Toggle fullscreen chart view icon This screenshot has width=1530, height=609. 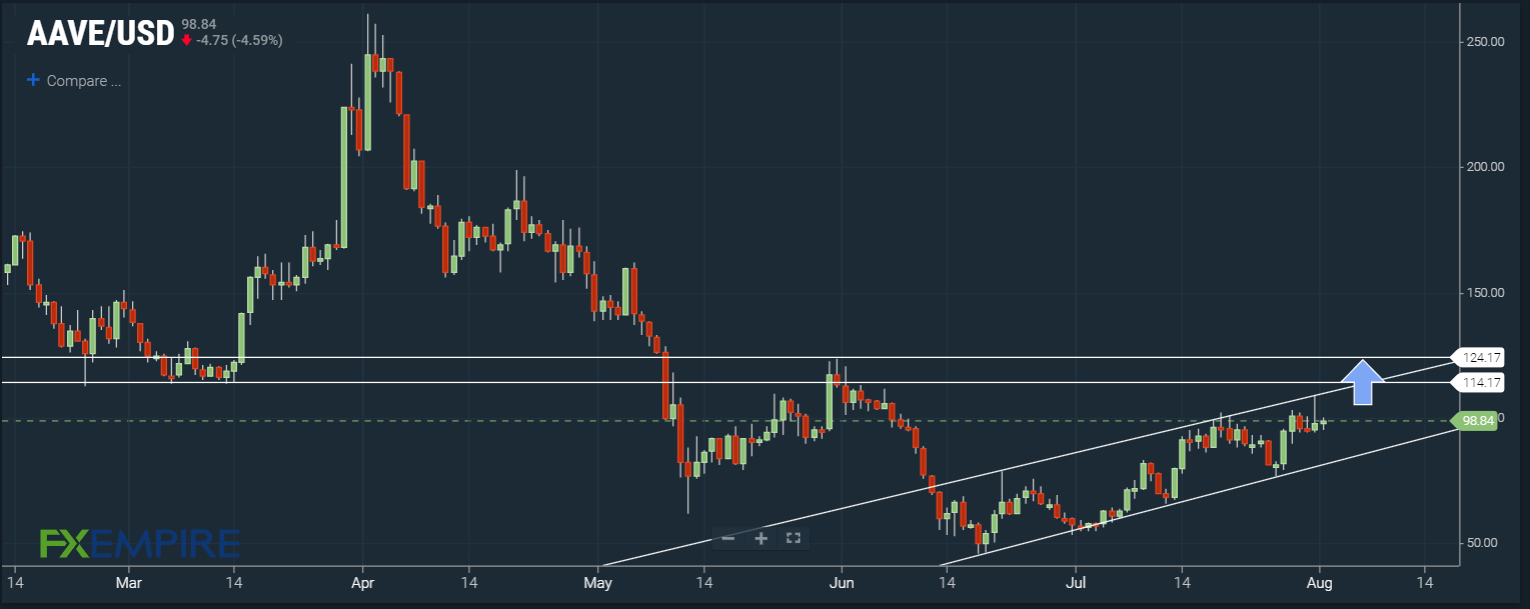tap(793, 538)
